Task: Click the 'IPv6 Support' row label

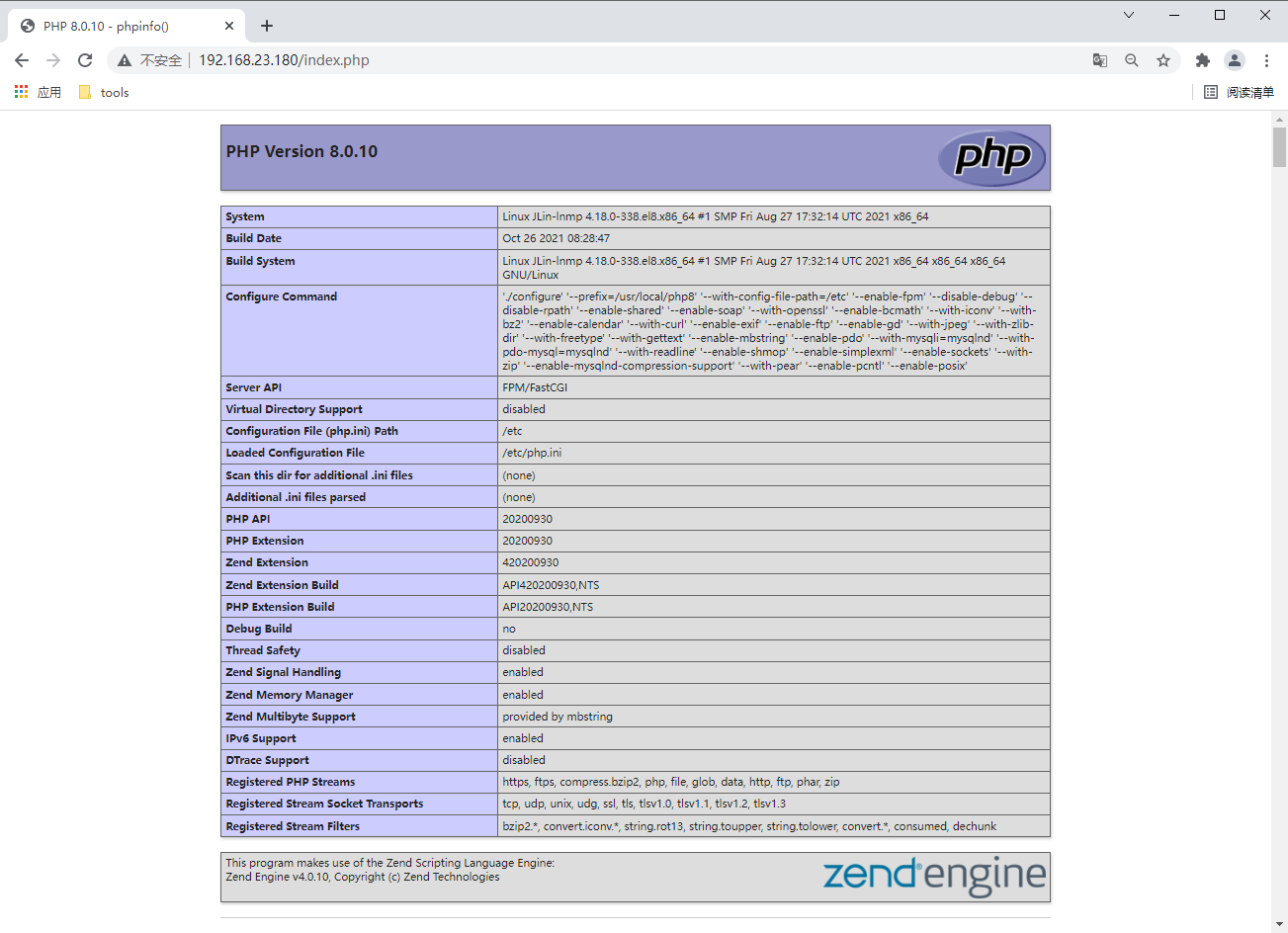Action: point(261,738)
